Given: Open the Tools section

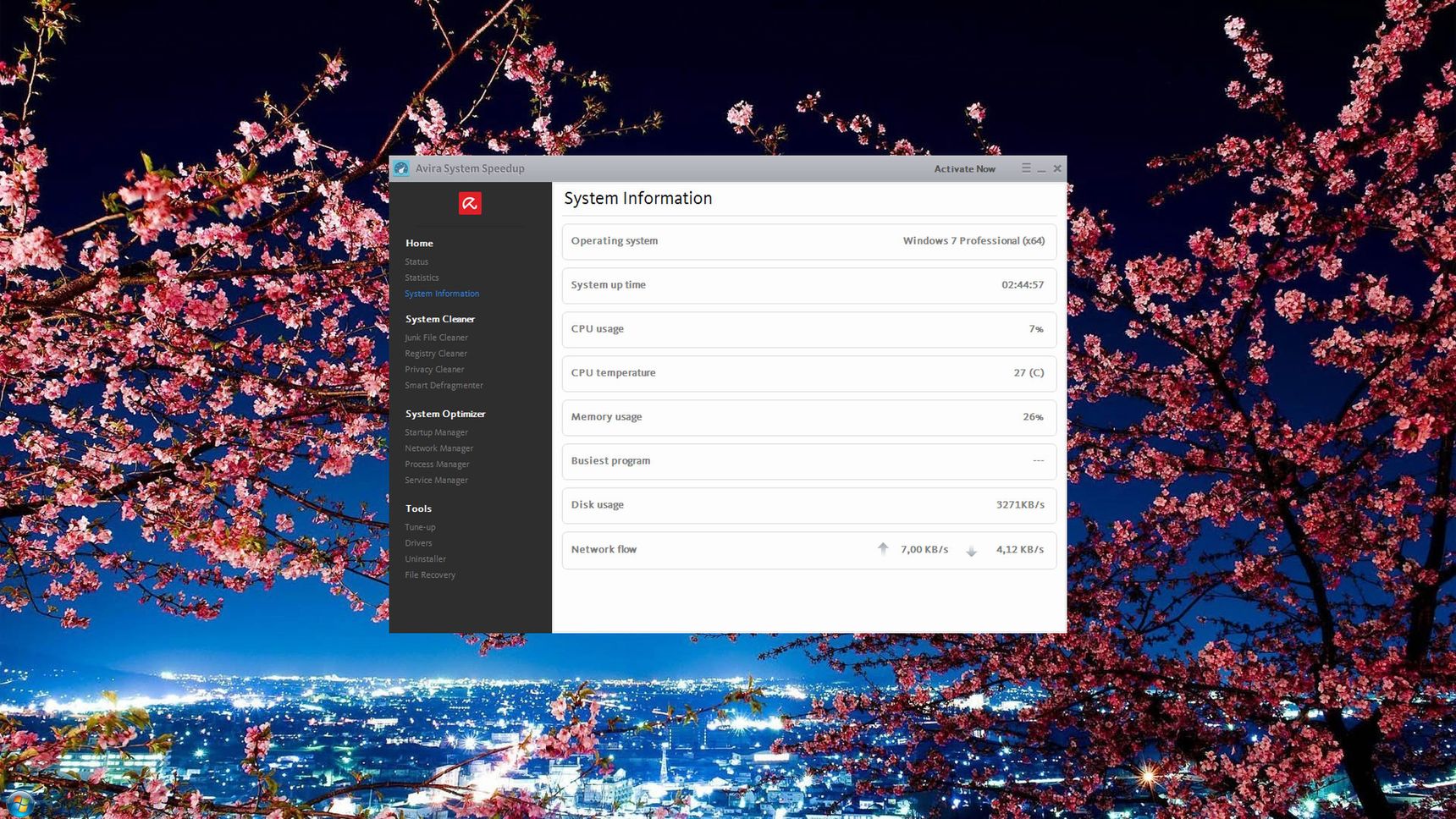Looking at the screenshot, I should 418,508.
